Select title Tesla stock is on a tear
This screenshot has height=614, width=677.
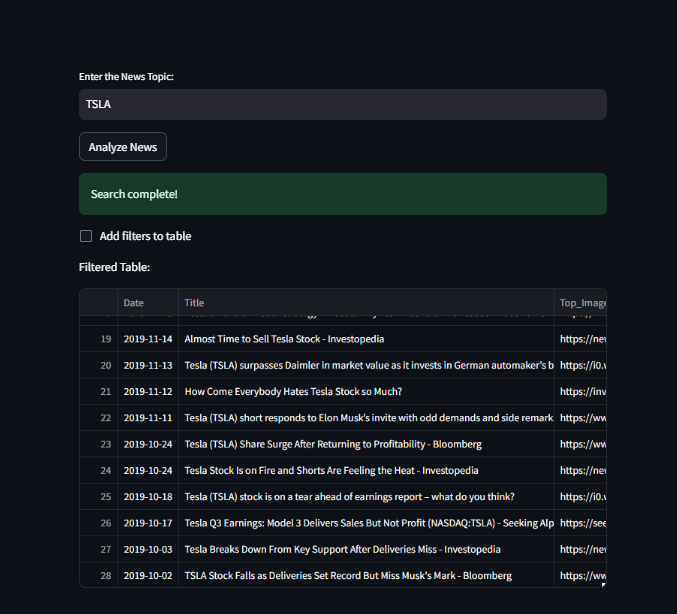point(366,497)
